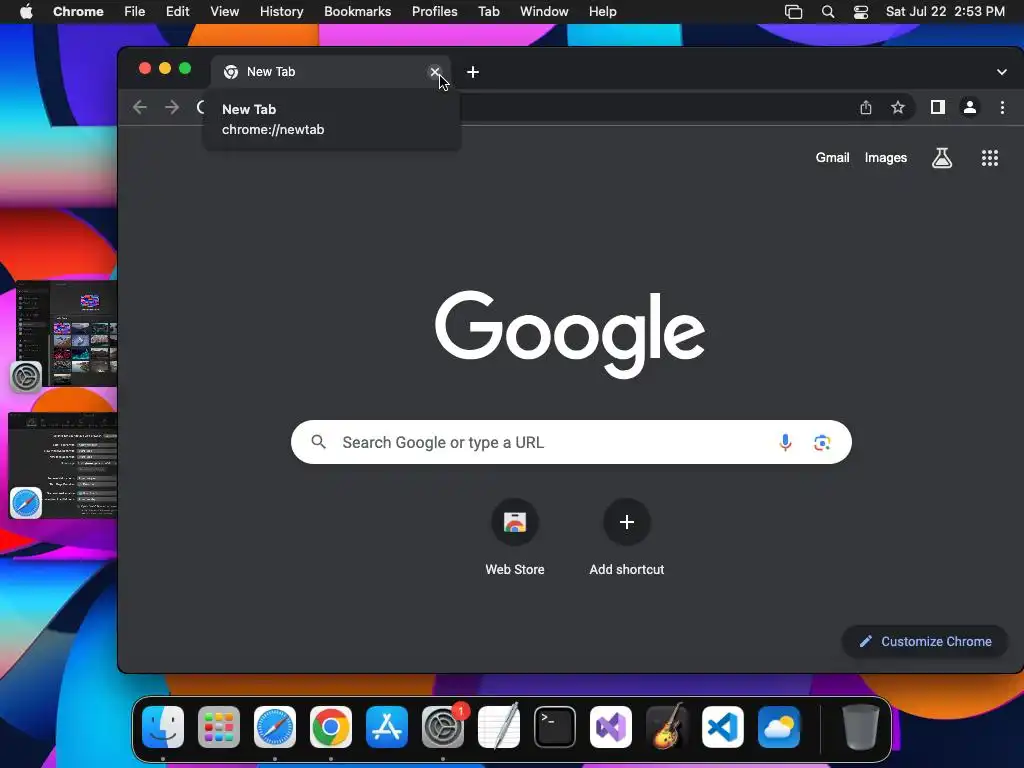Bookmark this tab with the star icon
Image resolution: width=1024 pixels, height=768 pixels.
tap(898, 107)
